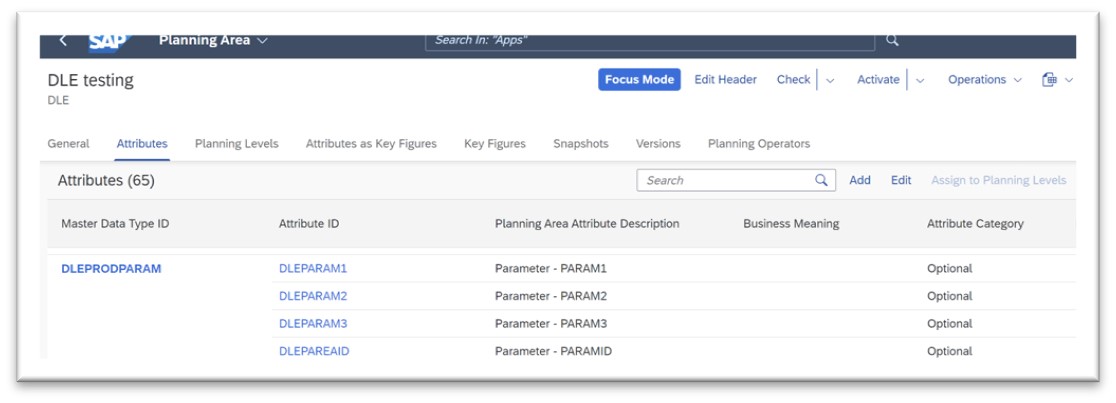
Task: Open the export spreadsheet icon
Action: (1049, 80)
